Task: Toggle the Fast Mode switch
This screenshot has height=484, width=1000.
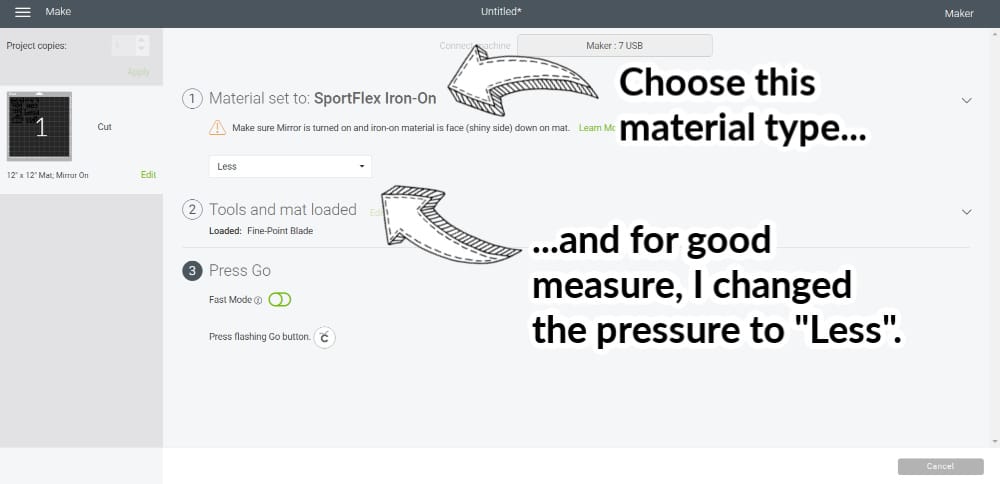Action: tap(279, 300)
